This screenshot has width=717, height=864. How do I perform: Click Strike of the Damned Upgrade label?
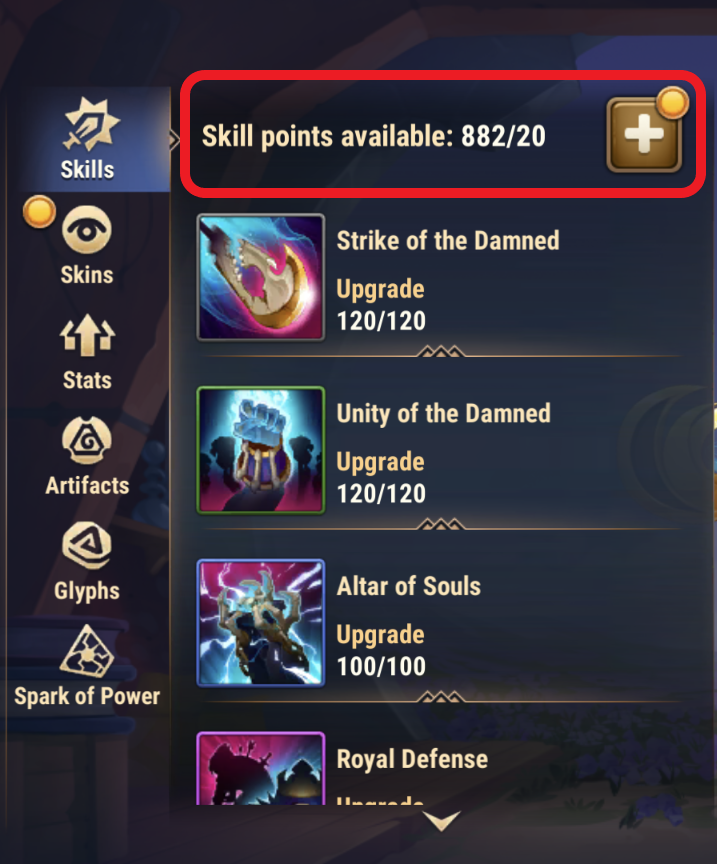pyautogui.click(x=380, y=289)
